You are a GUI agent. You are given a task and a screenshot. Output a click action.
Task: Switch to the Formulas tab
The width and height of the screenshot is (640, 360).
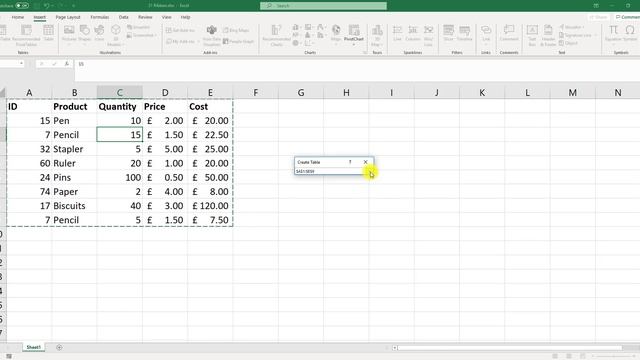tap(100, 17)
